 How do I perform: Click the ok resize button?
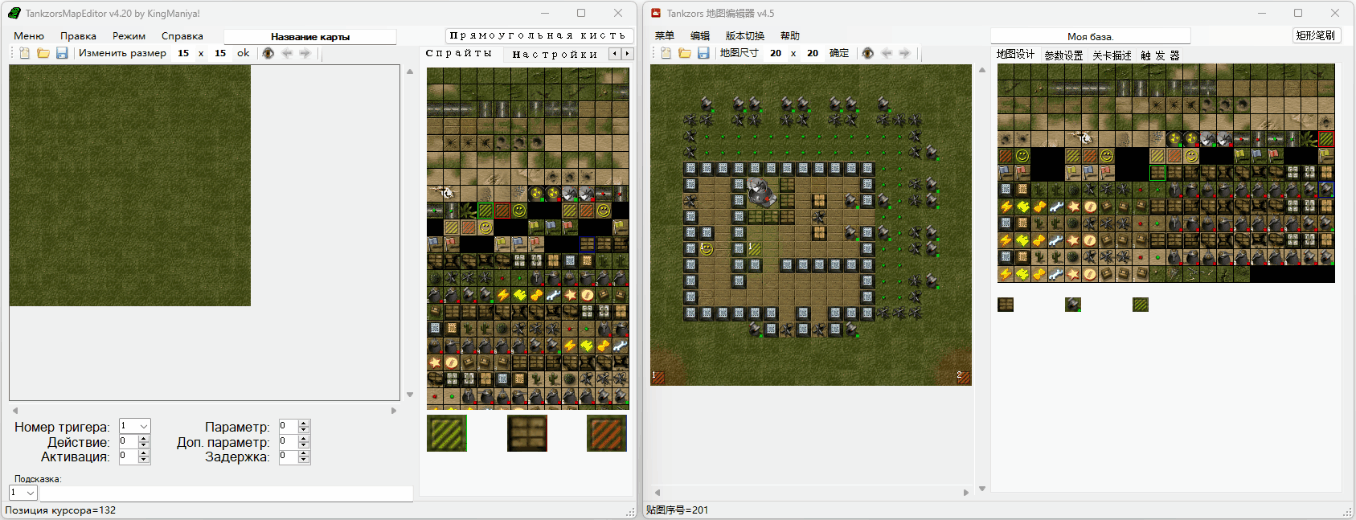(243, 53)
